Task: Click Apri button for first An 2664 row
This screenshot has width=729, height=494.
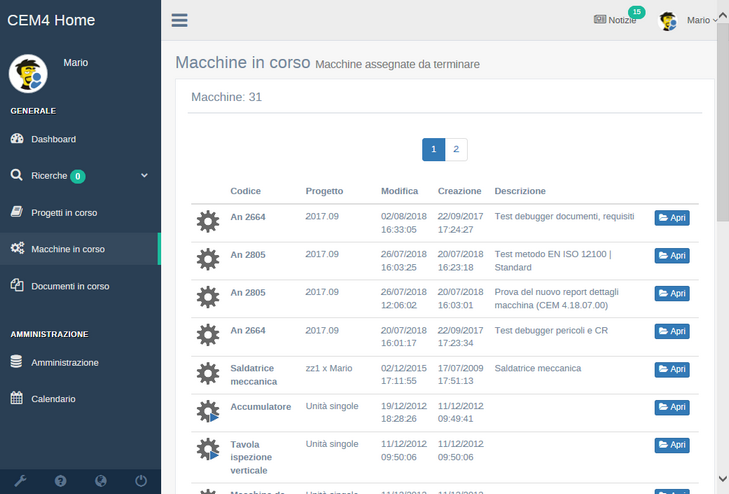Action: point(672,218)
